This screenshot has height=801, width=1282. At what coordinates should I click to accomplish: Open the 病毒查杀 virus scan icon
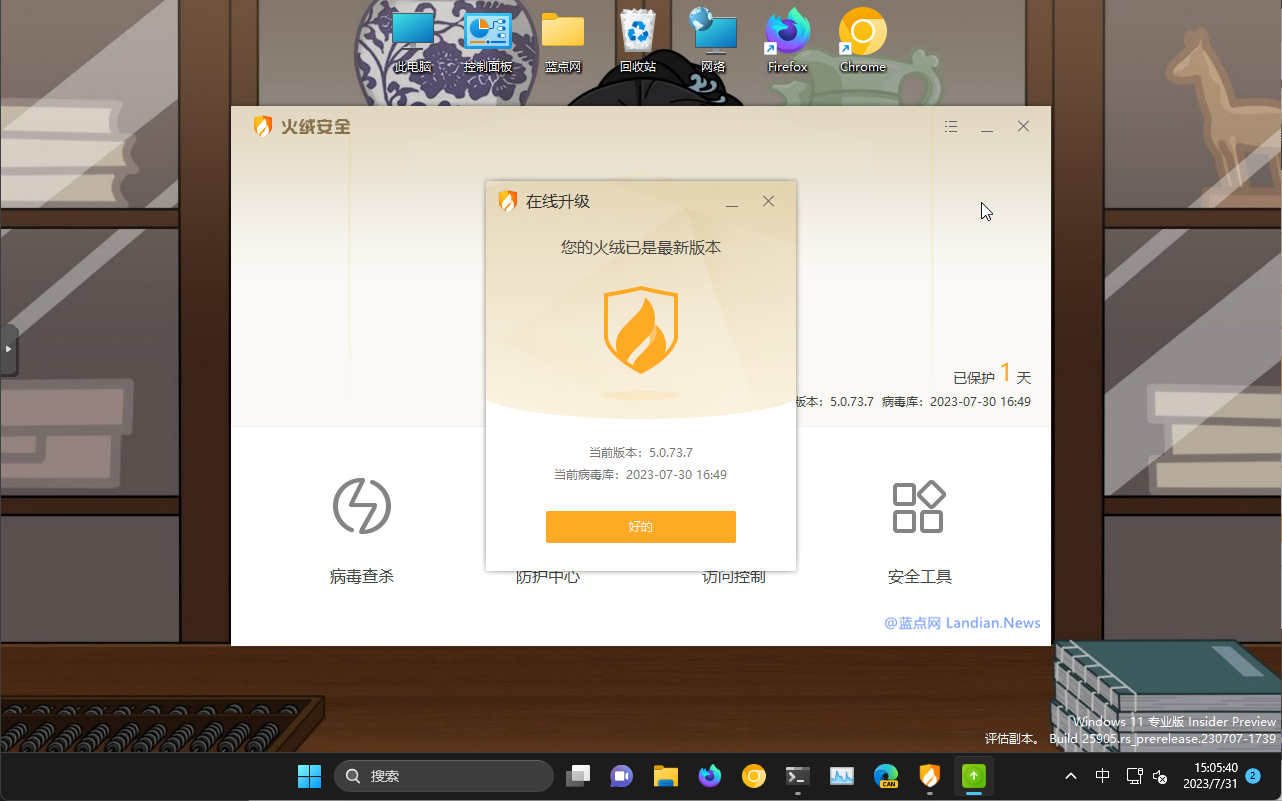pyautogui.click(x=361, y=506)
